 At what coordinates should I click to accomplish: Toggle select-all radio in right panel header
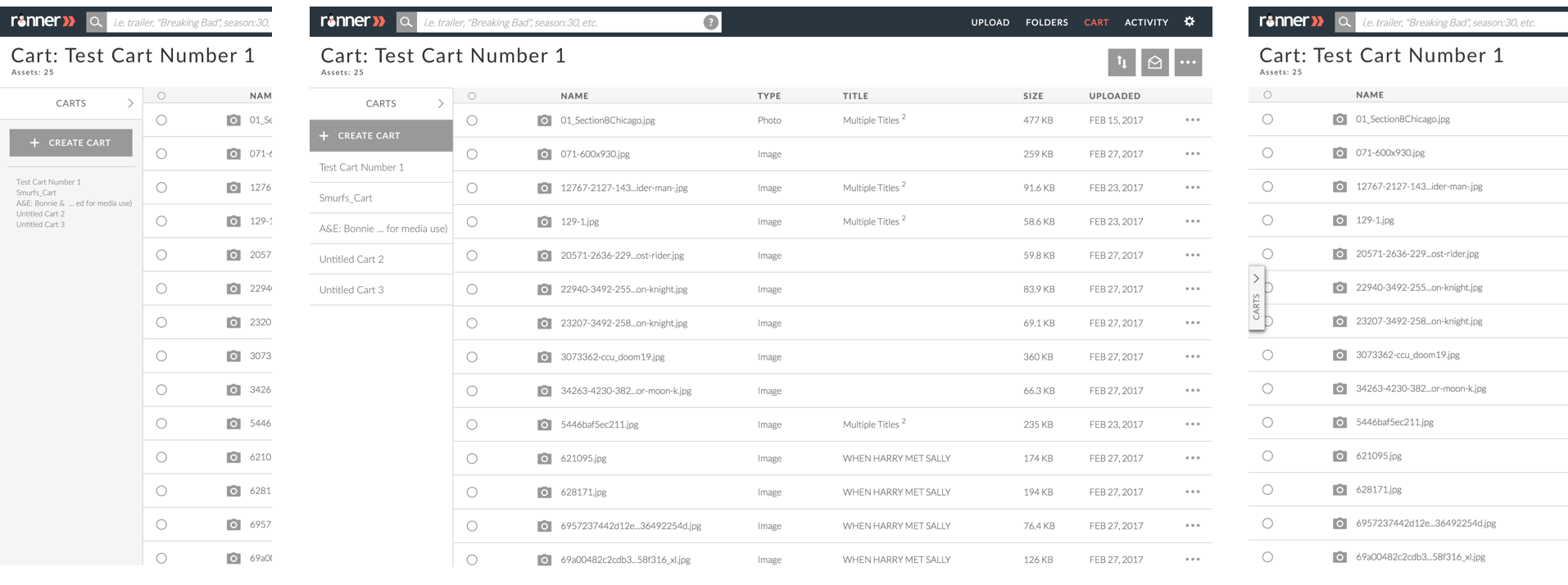pos(1267,95)
